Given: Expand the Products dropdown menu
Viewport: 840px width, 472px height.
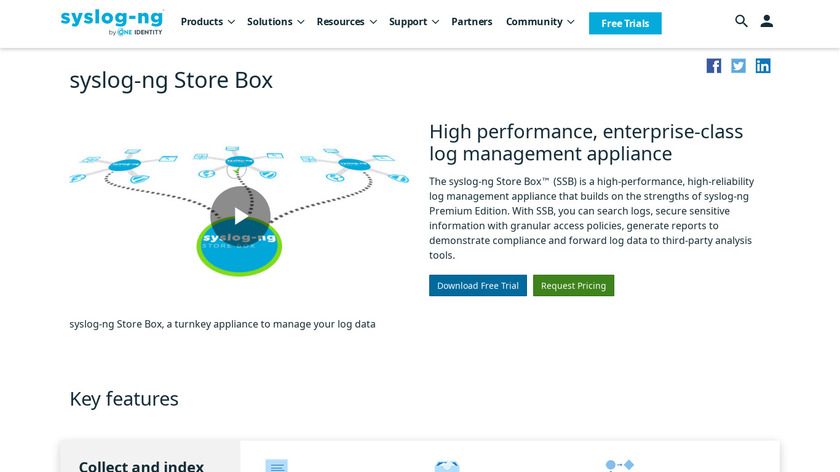Looking at the screenshot, I should click(207, 22).
